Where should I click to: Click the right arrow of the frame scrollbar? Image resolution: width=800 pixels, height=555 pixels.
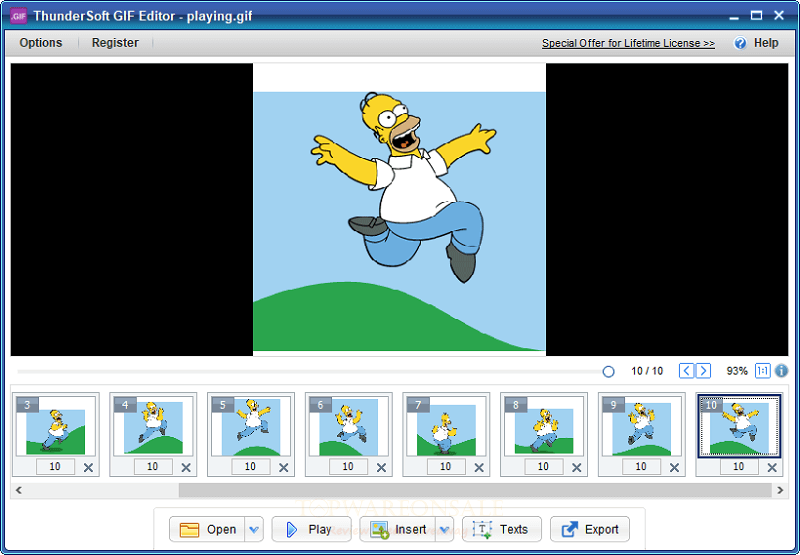(780, 490)
